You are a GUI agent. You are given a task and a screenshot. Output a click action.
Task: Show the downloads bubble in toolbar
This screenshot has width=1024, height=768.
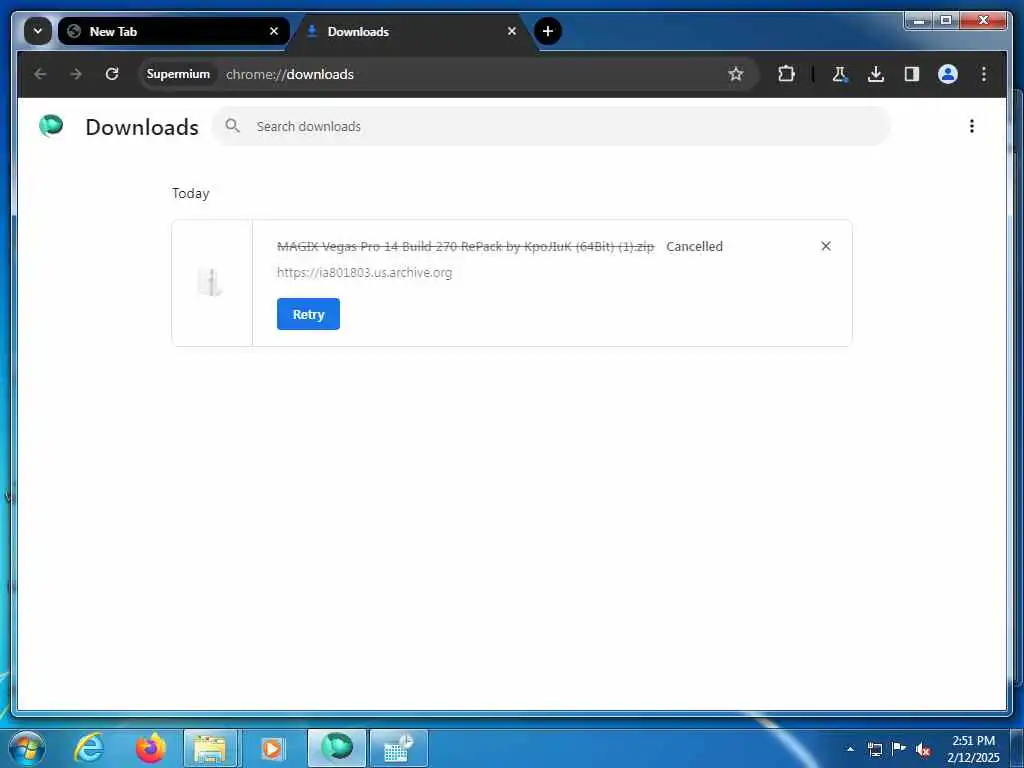tap(876, 74)
